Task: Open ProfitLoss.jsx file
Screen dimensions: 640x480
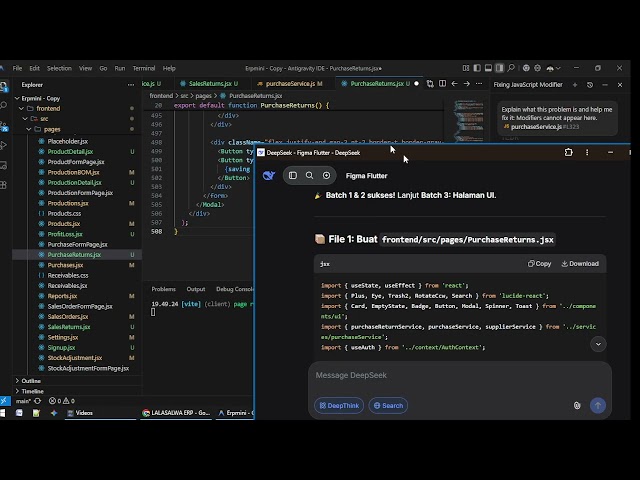Action: pos(65,234)
